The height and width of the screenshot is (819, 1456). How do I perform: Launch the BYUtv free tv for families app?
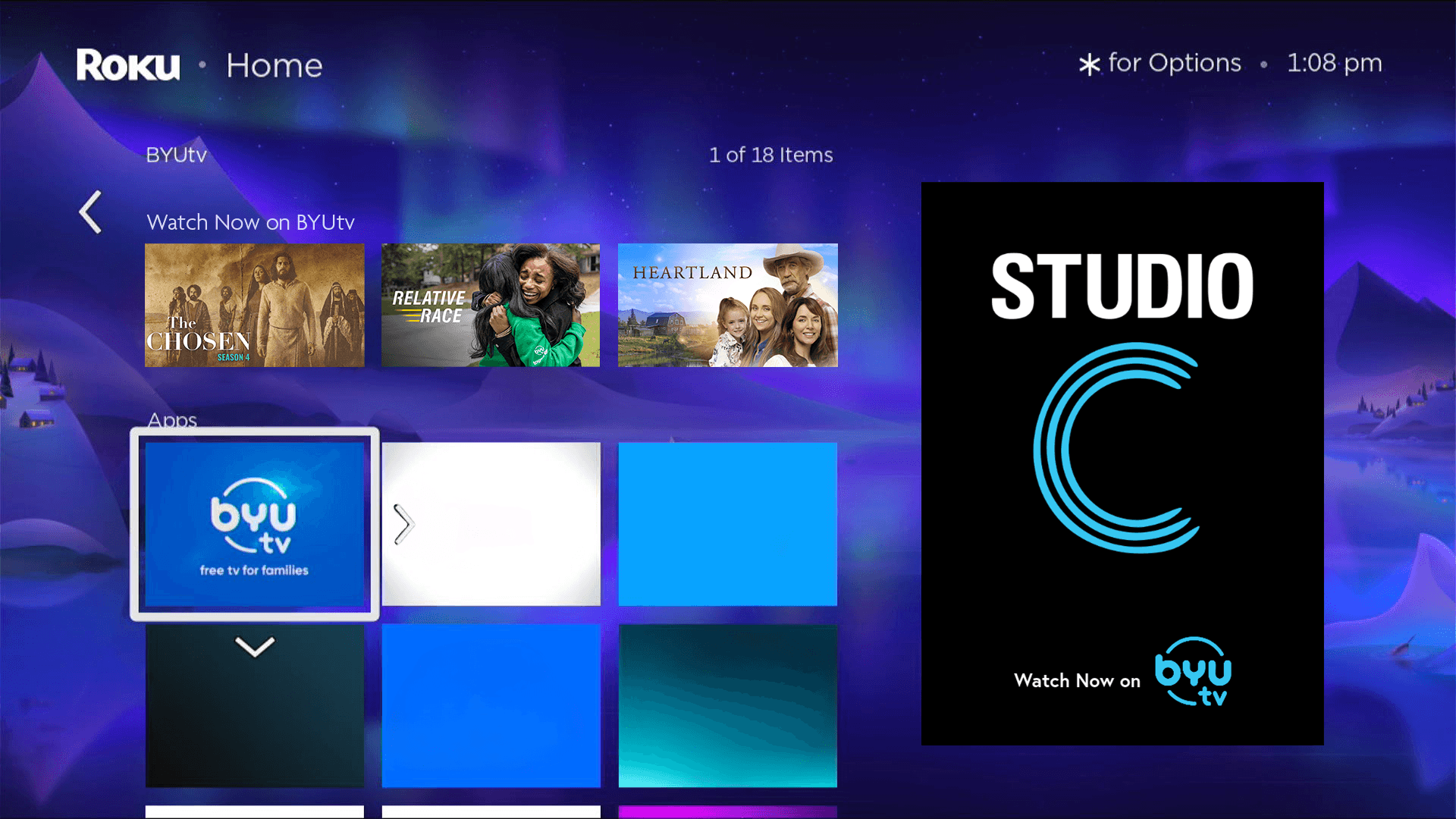[255, 524]
